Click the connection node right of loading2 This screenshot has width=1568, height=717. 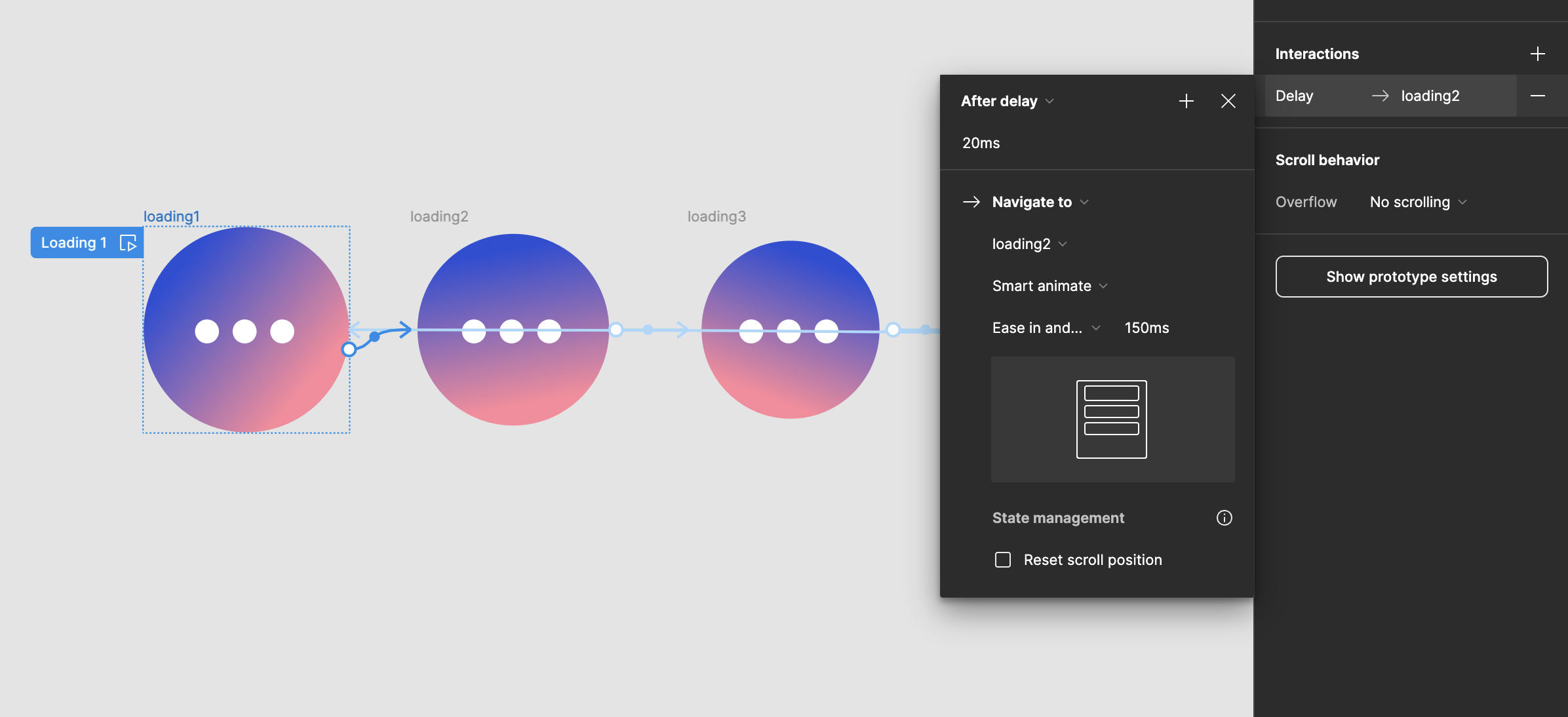616,330
